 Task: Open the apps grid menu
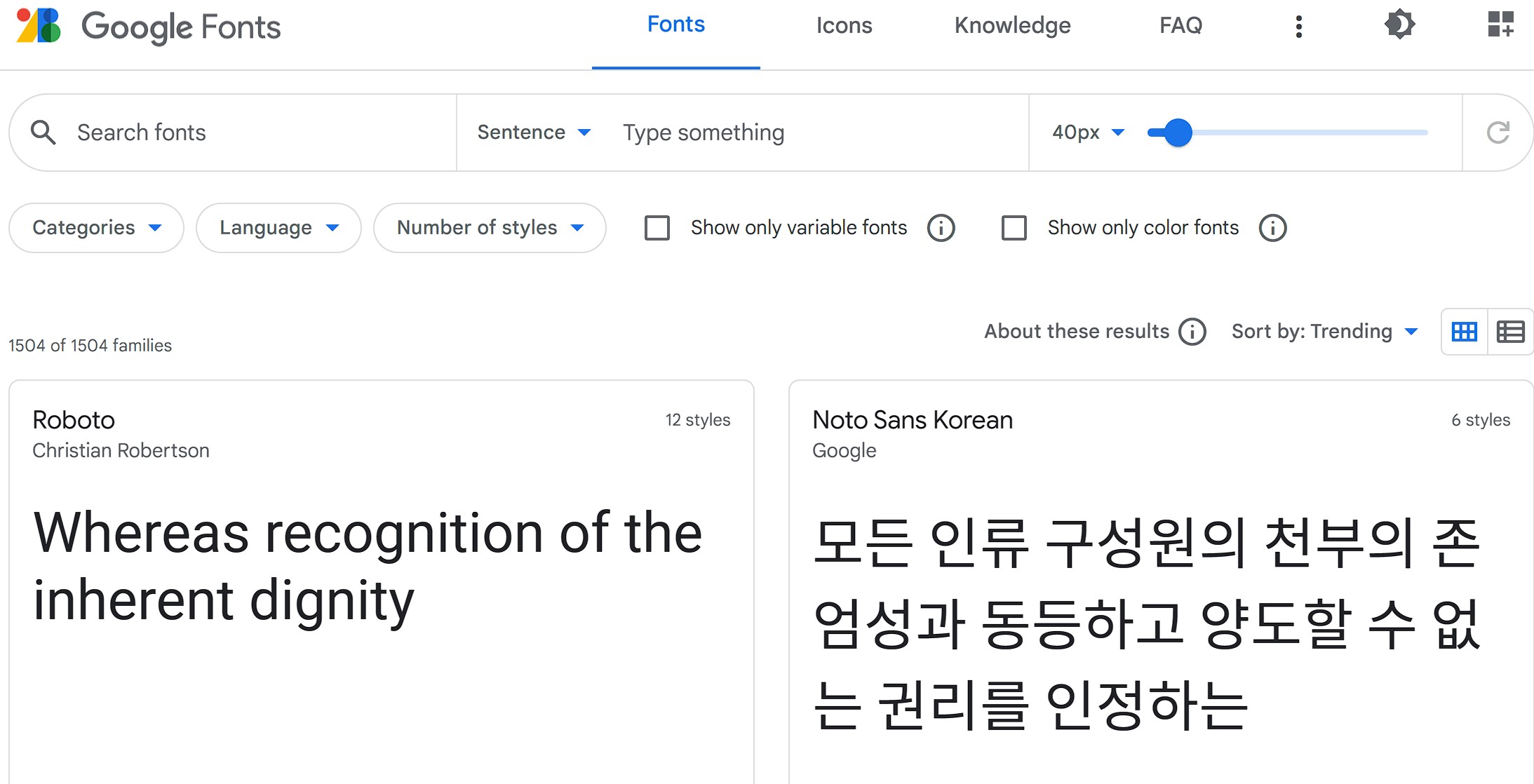tap(1500, 25)
